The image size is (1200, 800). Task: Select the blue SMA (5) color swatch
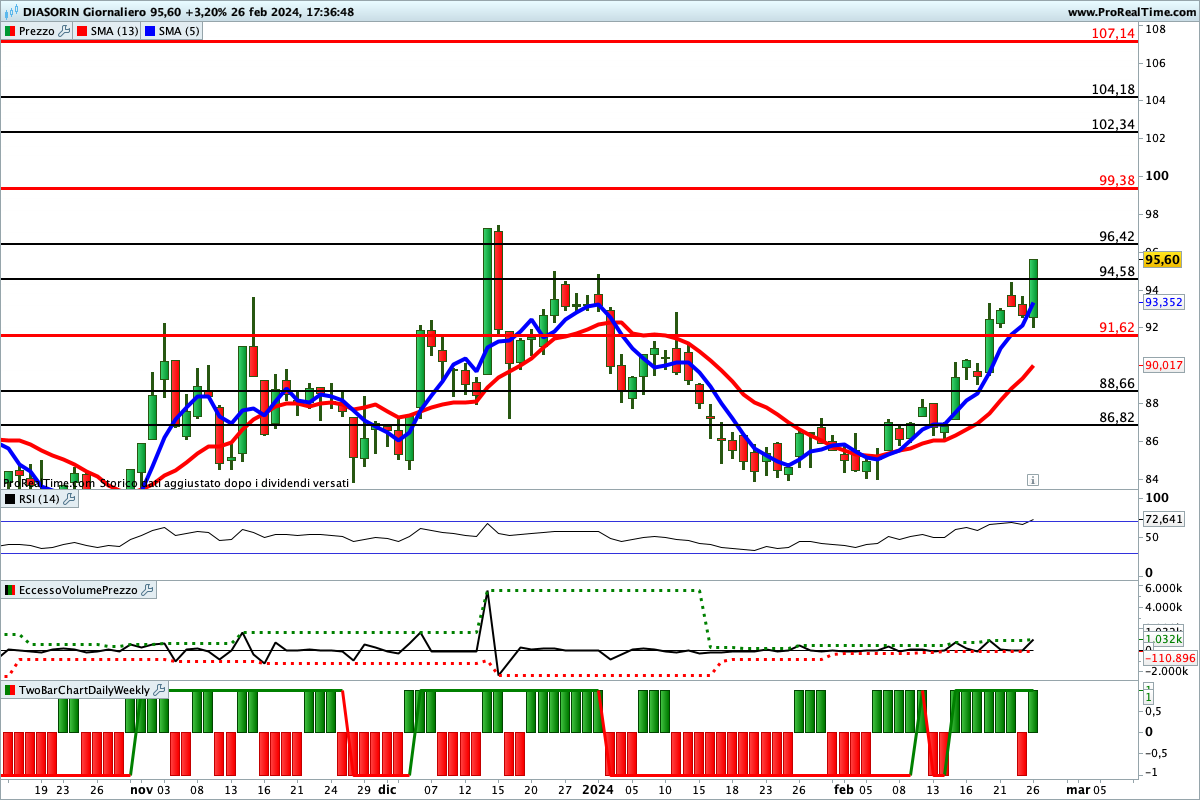(152, 31)
